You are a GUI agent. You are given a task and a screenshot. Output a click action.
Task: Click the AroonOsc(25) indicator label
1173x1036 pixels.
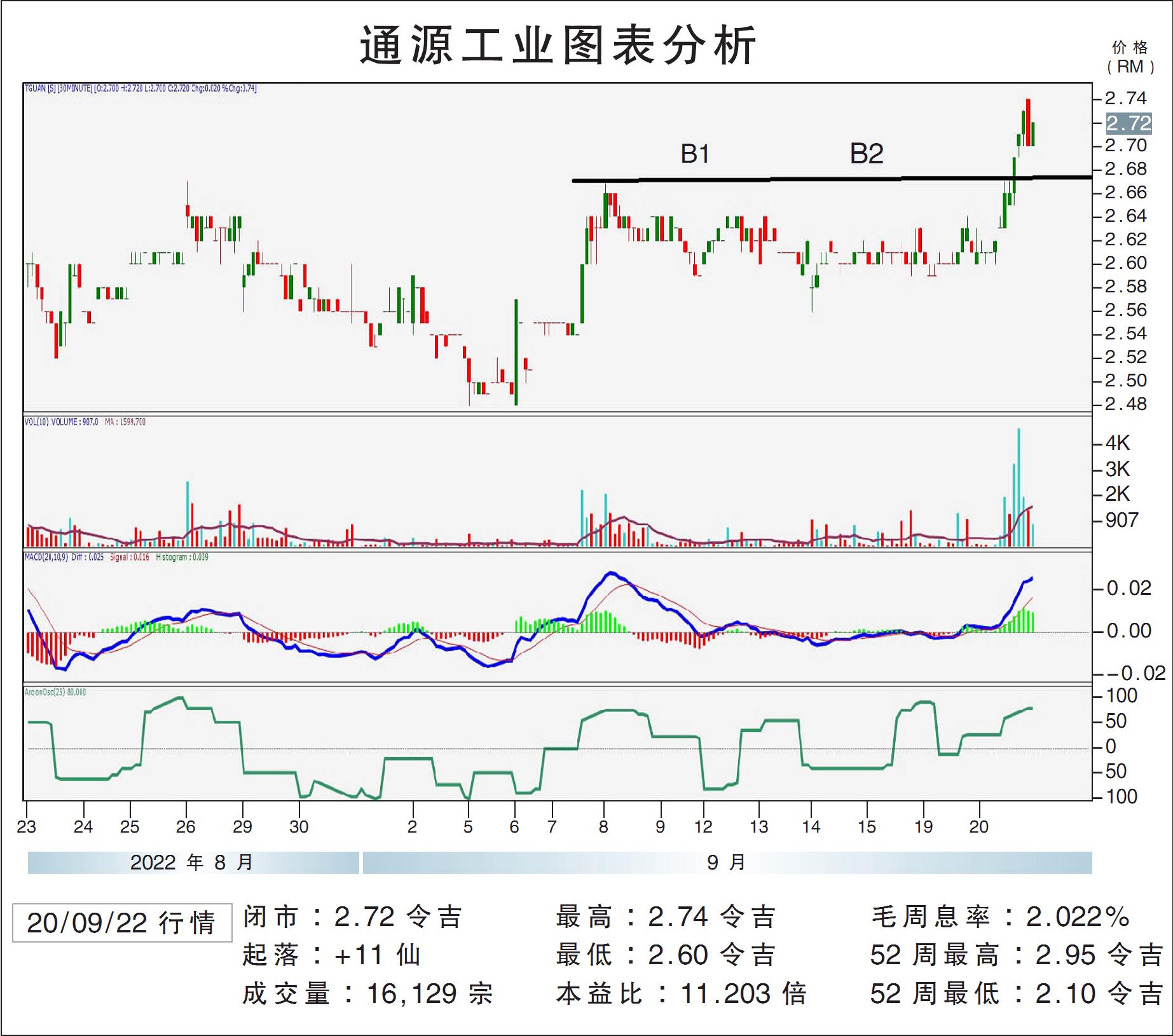(x=55, y=692)
